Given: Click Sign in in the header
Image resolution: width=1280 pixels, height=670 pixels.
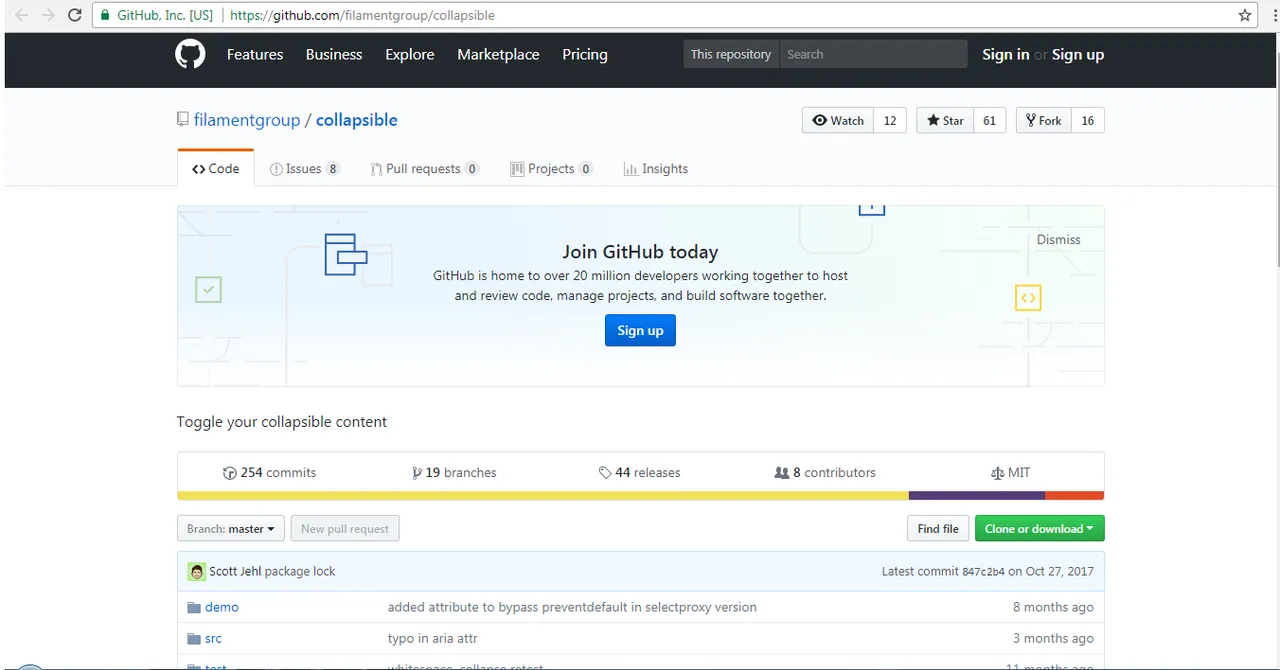Looking at the screenshot, I should [x=1005, y=54].
